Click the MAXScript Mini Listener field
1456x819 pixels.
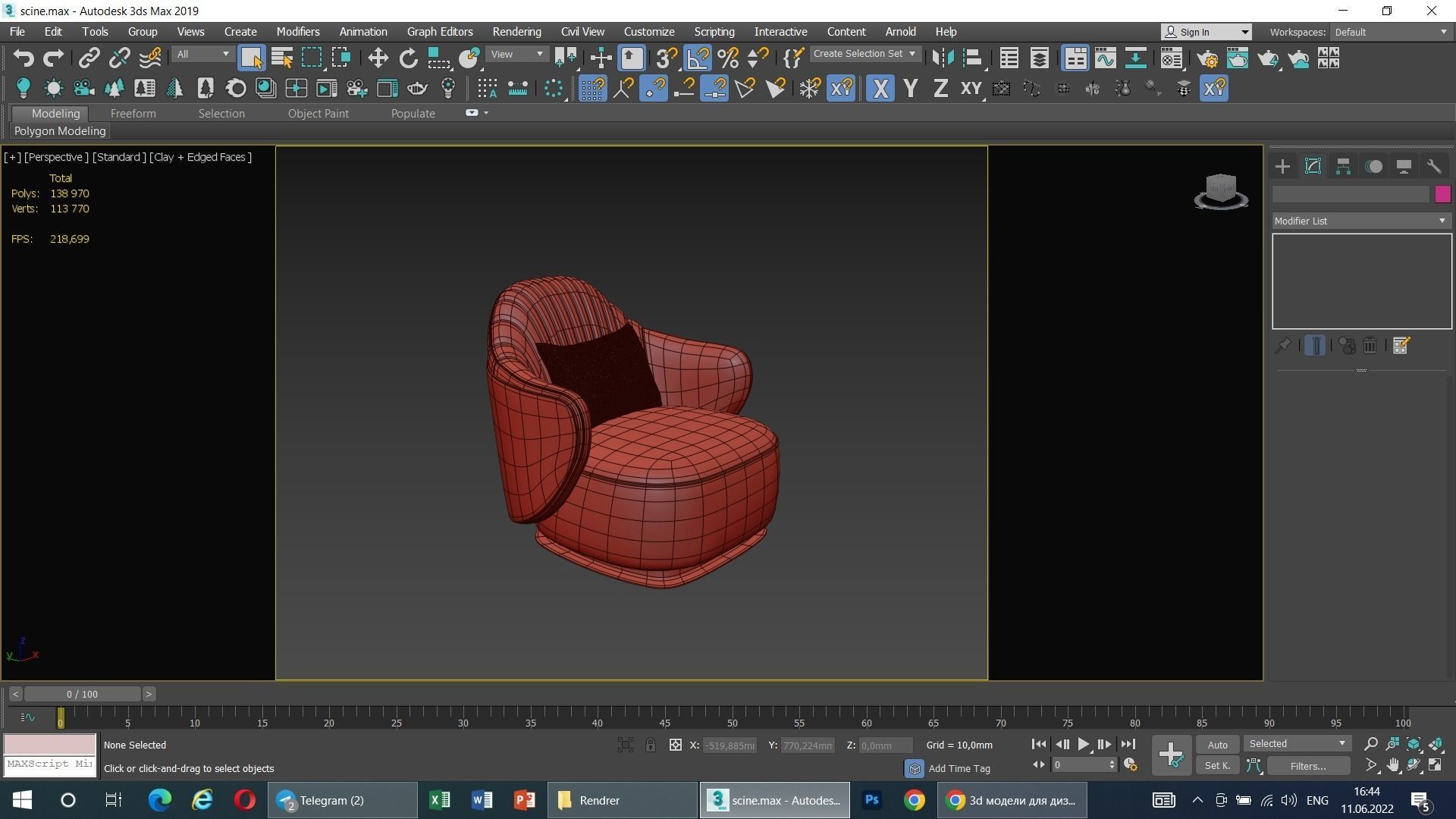(50, 764)
